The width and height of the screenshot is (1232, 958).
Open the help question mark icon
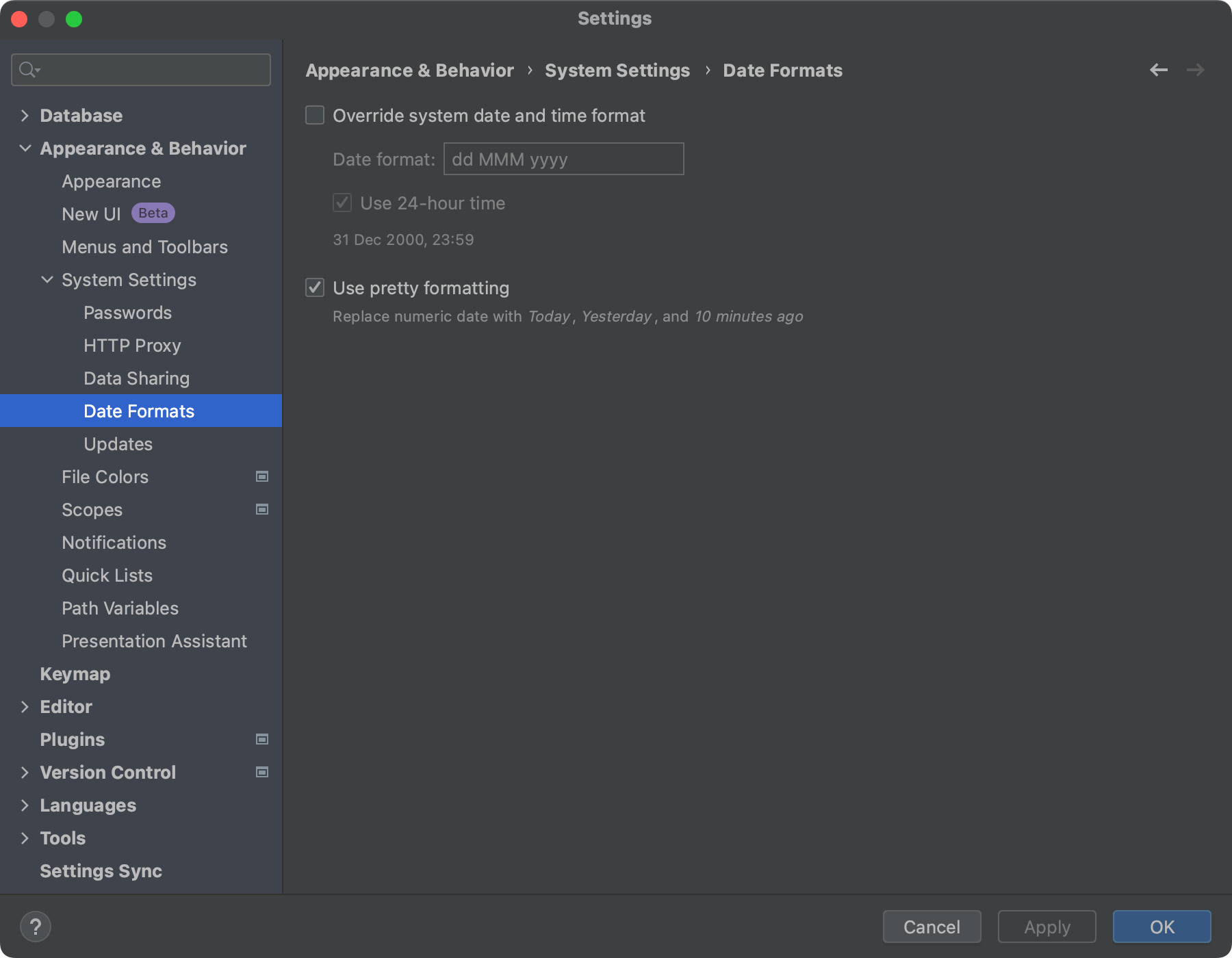36,927
